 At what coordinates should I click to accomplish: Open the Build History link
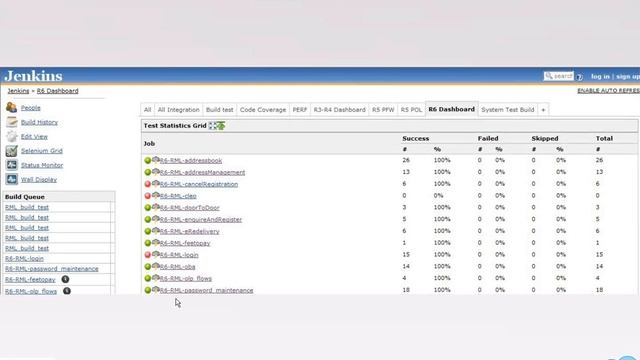click(39, 122)
